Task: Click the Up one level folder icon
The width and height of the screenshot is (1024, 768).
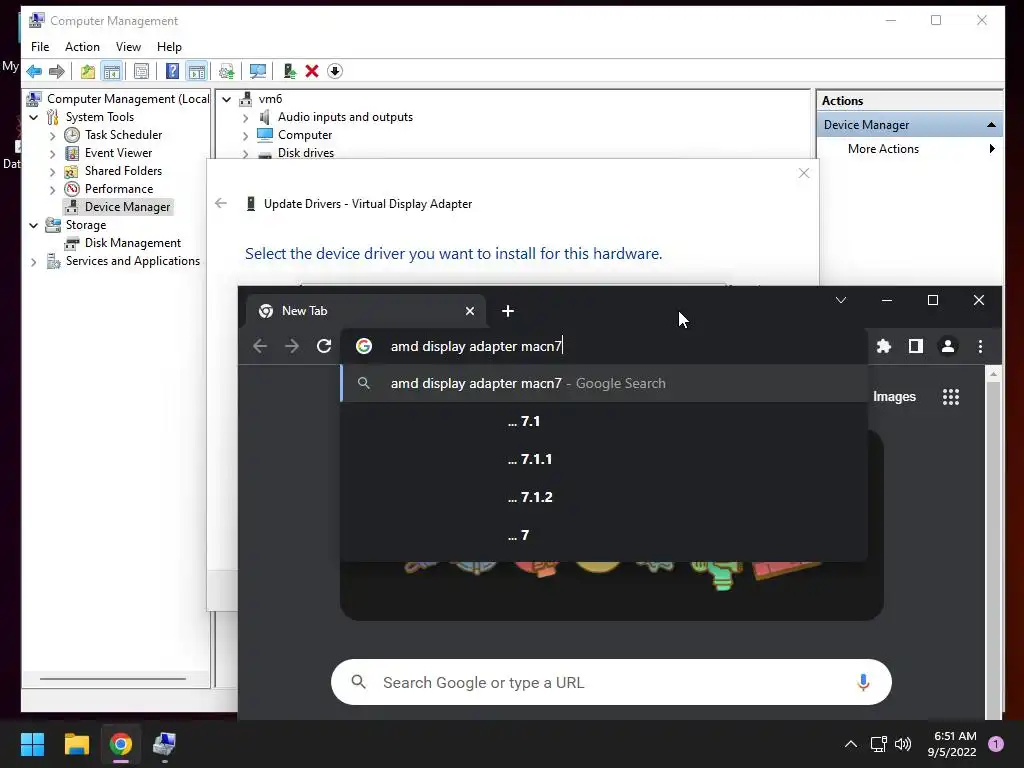Action: coord(88,71)
